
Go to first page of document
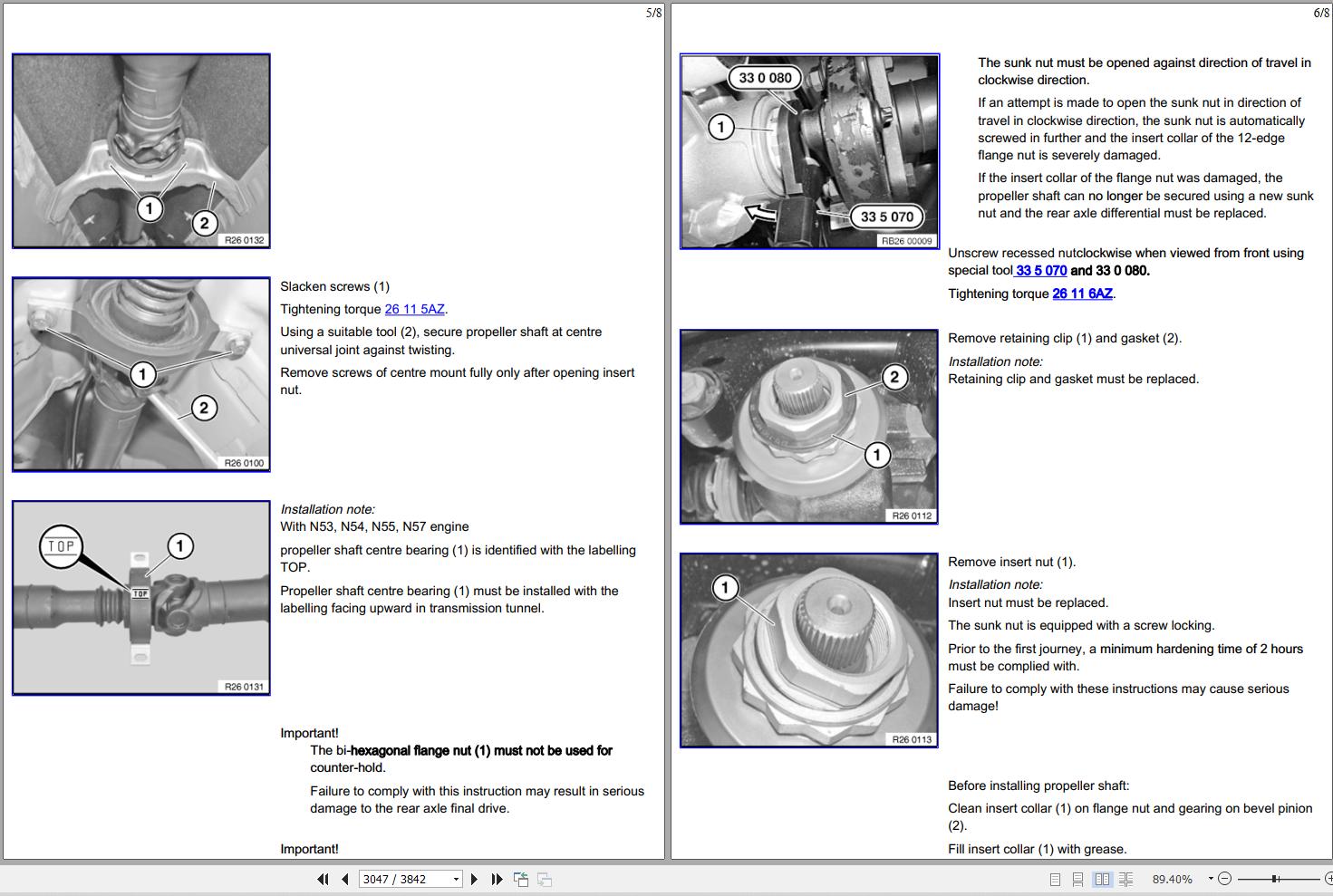[323, 879]
